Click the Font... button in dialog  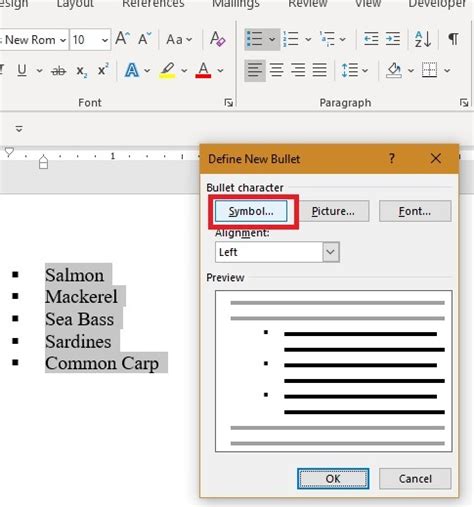(x=415, y=211)
